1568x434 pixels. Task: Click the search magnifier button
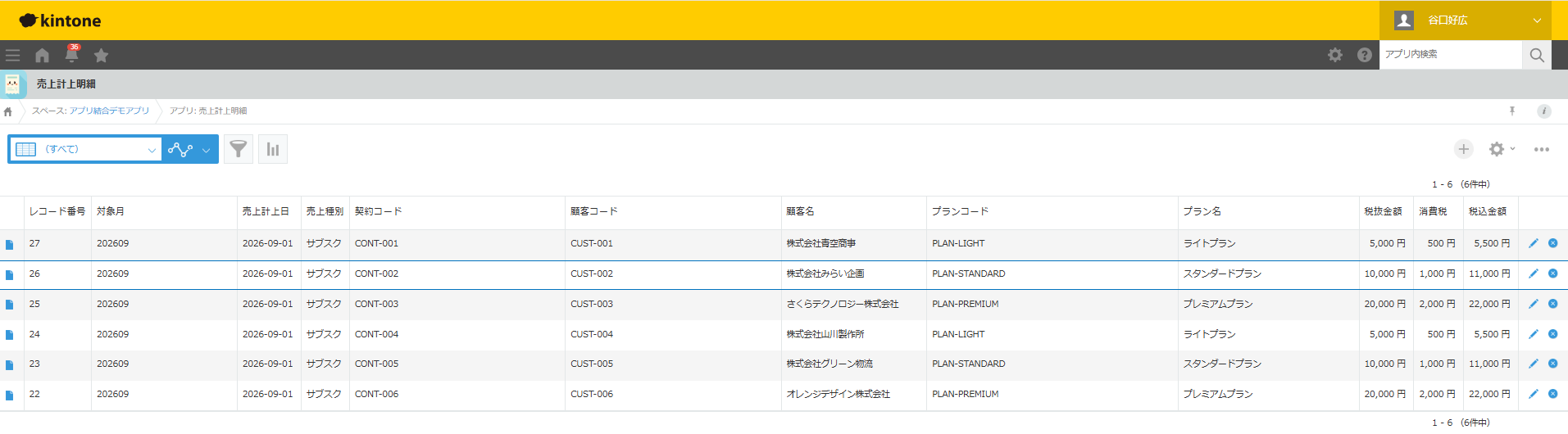[x=1536, y=55]
